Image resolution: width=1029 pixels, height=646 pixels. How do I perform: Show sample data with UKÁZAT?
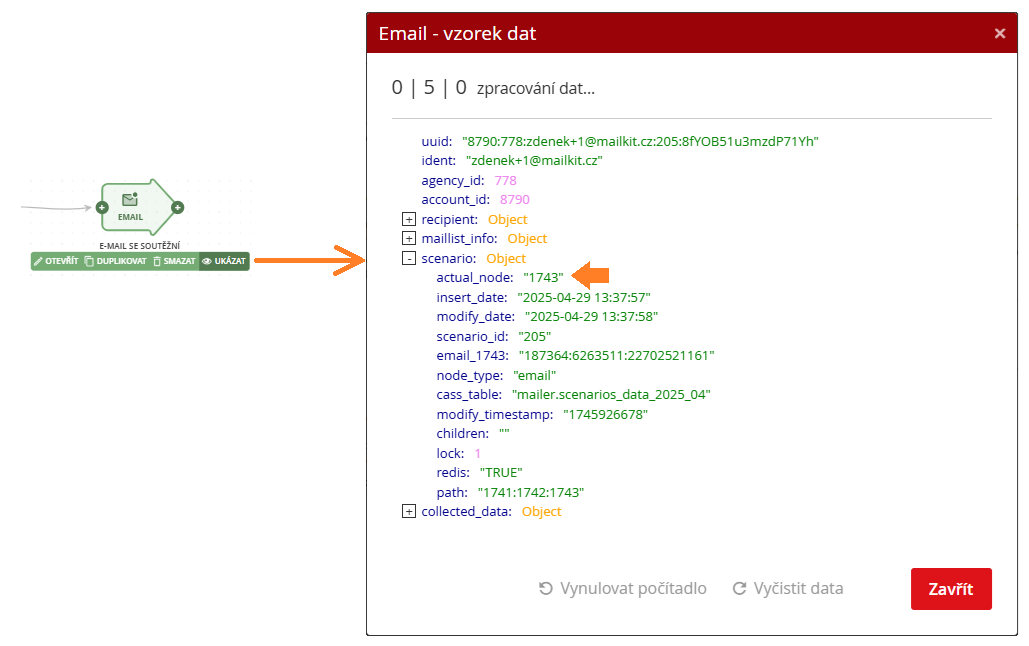coord(224,261)
